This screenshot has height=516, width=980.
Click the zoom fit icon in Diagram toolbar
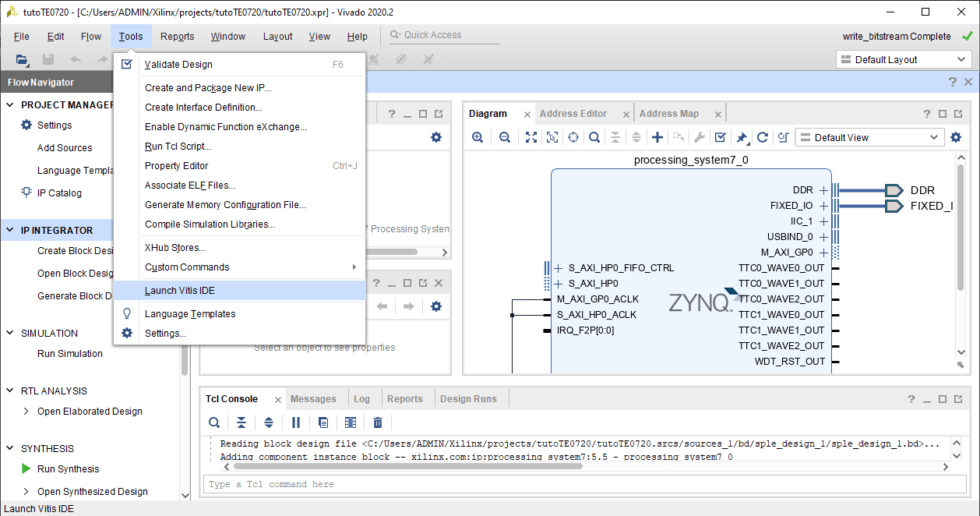[x=529, y=137]
